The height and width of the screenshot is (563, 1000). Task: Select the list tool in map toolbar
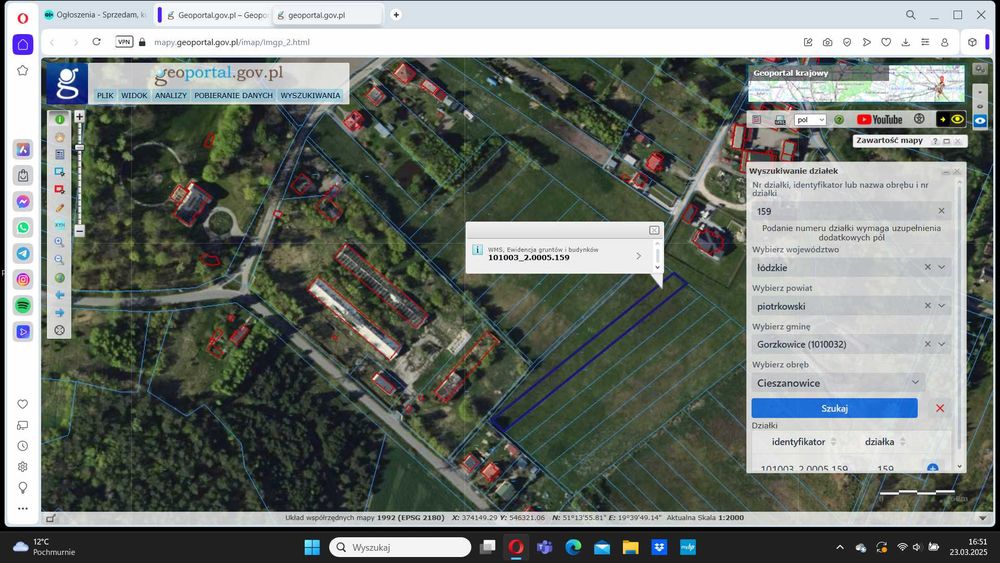59,154
